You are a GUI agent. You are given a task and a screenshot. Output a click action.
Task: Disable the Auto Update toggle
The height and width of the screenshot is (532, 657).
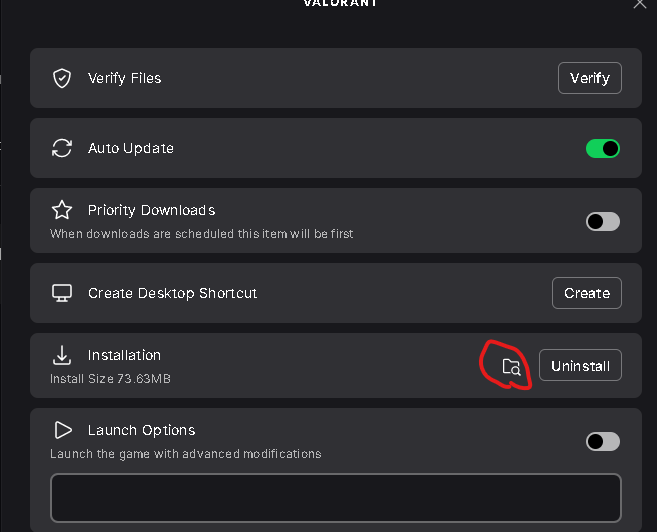point(603,148)
